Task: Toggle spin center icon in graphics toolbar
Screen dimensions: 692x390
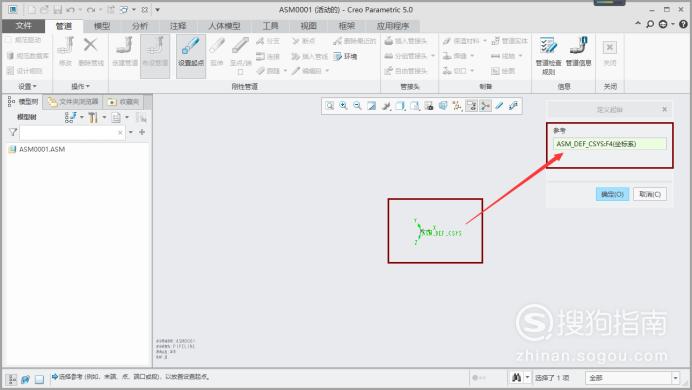Action: [x=485, y=106]
